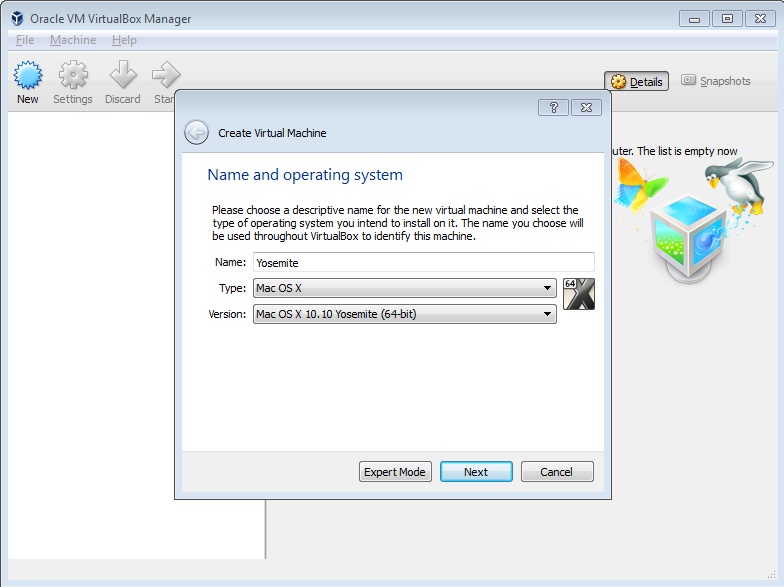The image size is (784, 587).
Task: Expand the Type dropdown showing Mac OS X
Action: pyautogui.click(x=404, y=288)
